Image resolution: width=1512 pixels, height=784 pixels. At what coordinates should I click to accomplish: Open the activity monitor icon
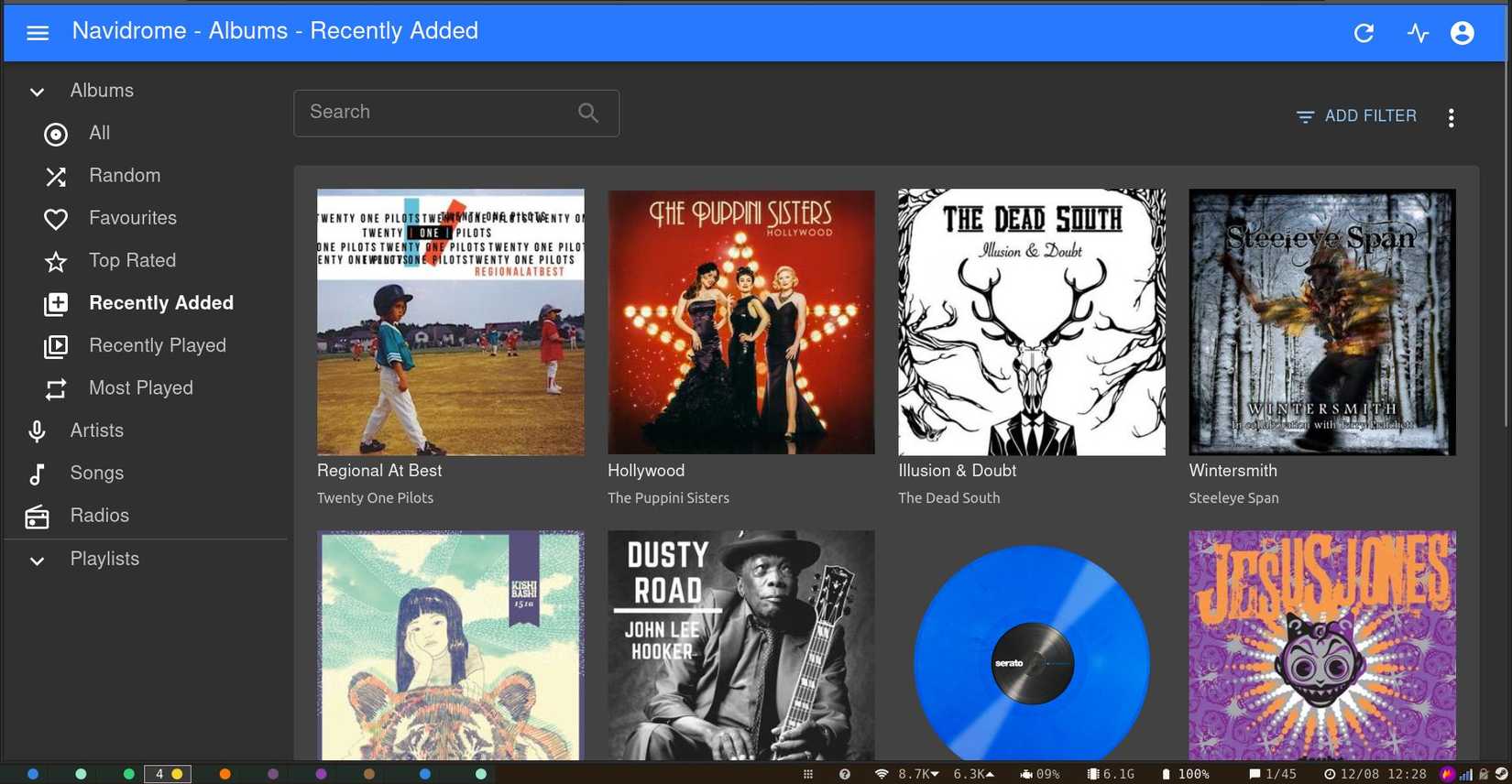1418,33
